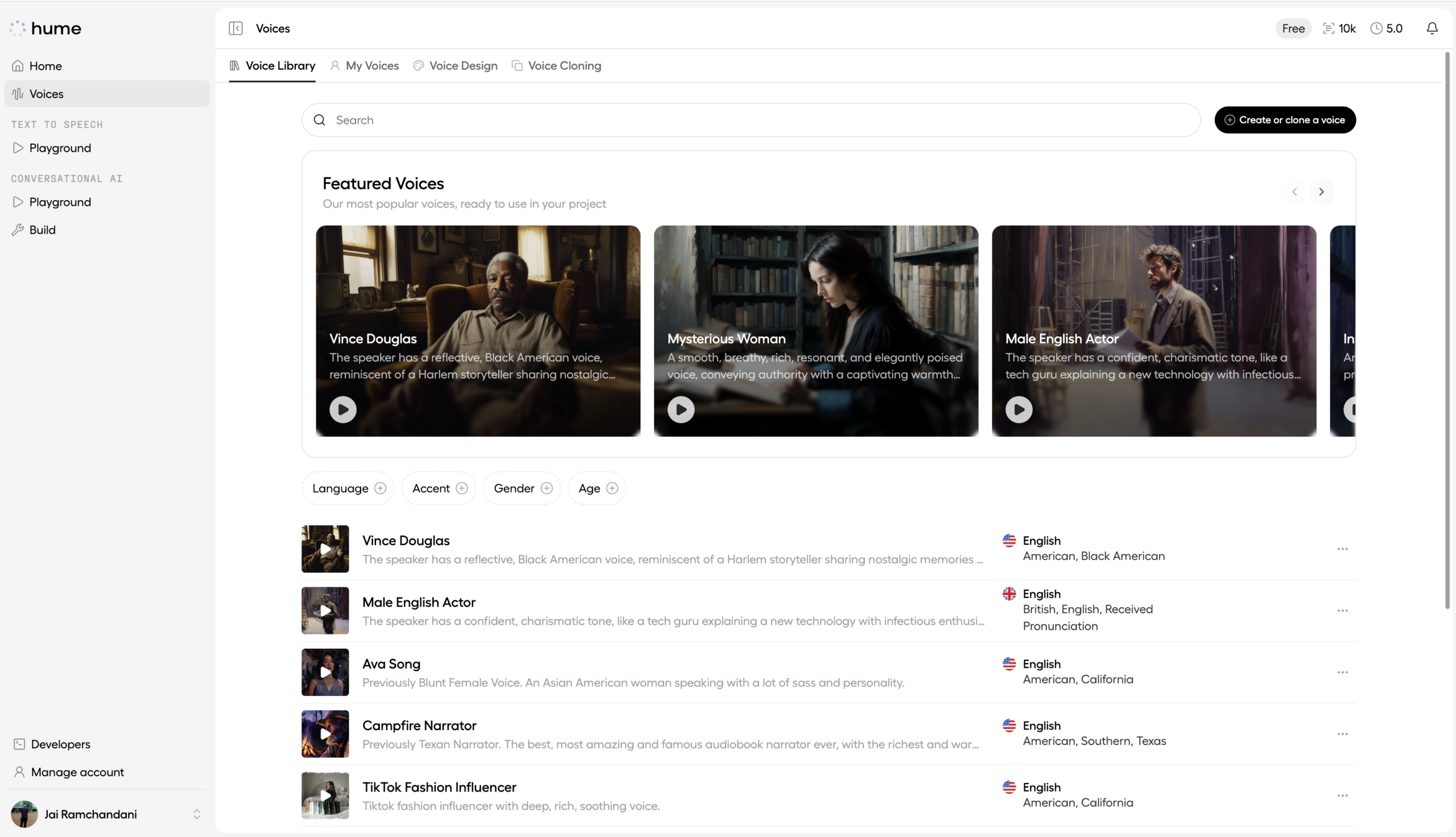This screenshot has height=837, width=1456.
Task: Open the Mysterious Woman featured card
Action: [x=816, y=330]
